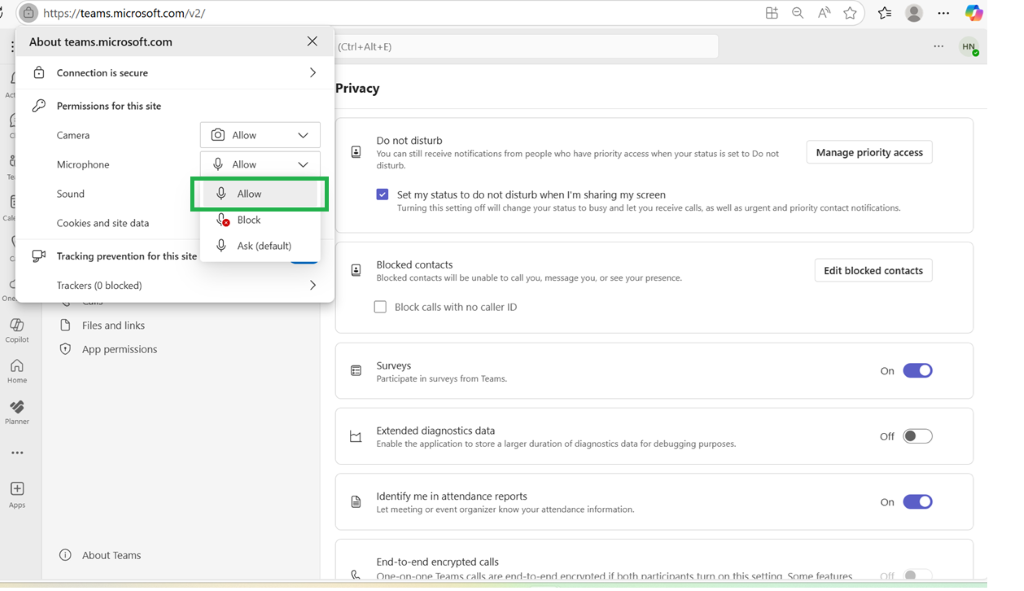Viewport: 1024px width, 591px height.
Task: Click the HN profile avatar in Teams
Action: [x=969, y=47]
